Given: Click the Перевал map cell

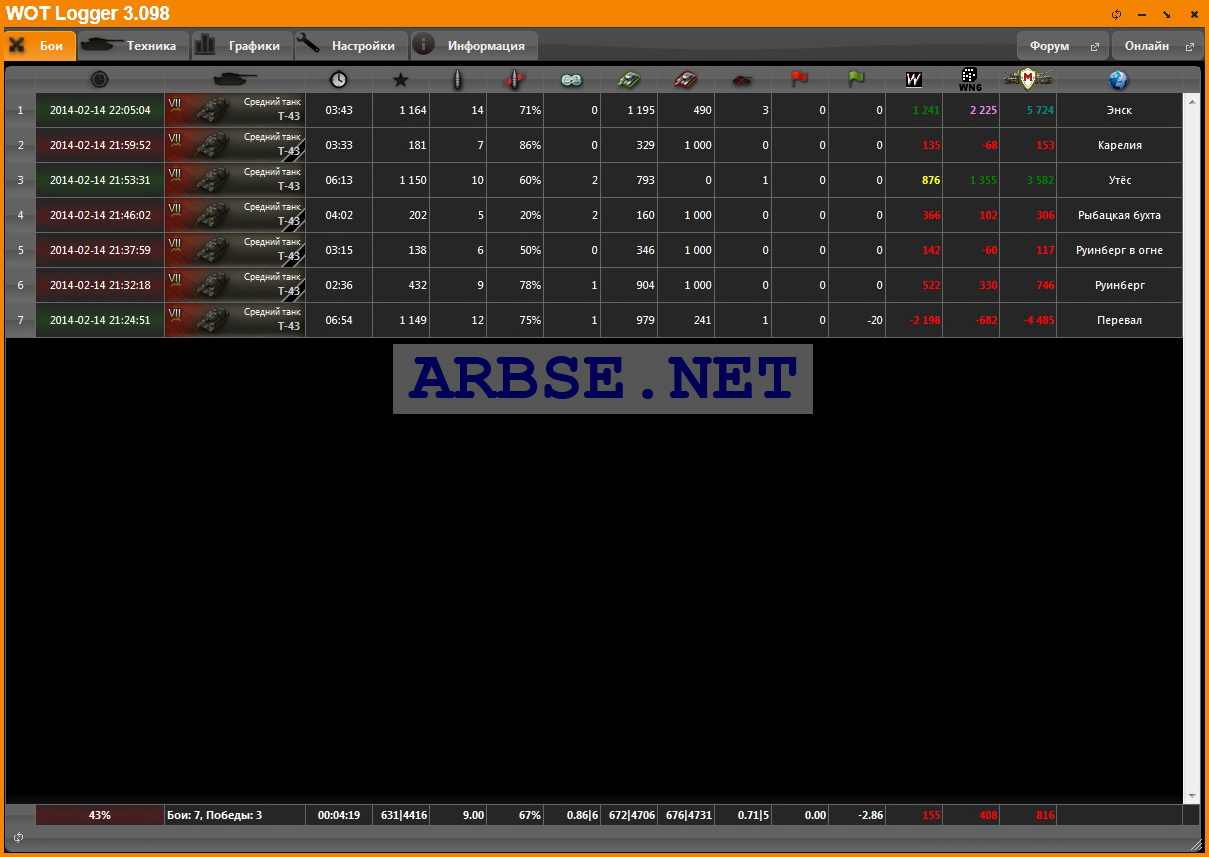Looking at the screenshot, I should 1119,320.
